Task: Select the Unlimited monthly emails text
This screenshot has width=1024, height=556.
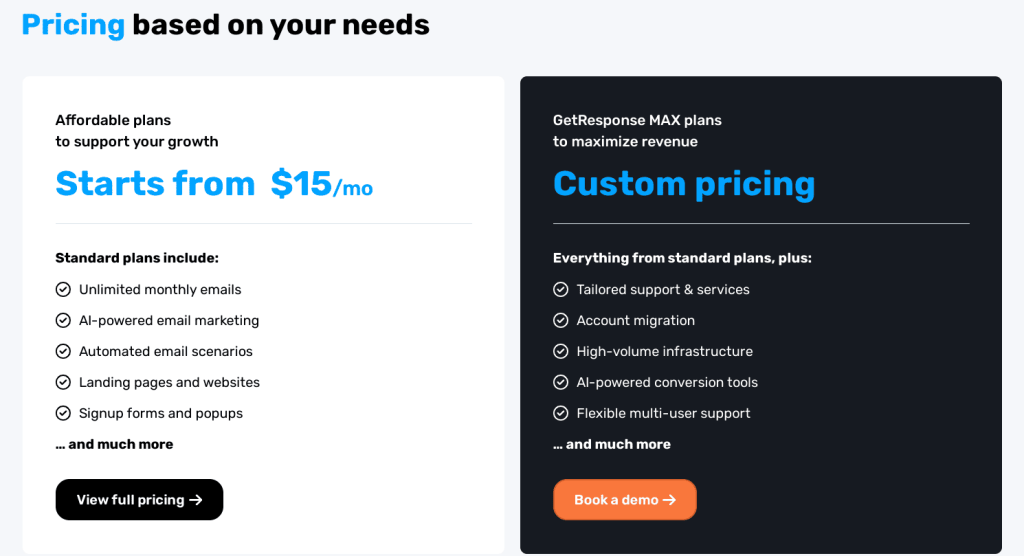Action: click(160, 290)
